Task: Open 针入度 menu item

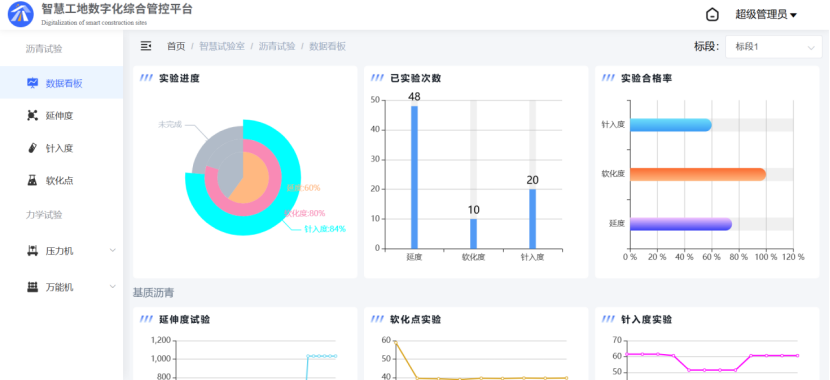Action: coord(61,148)
